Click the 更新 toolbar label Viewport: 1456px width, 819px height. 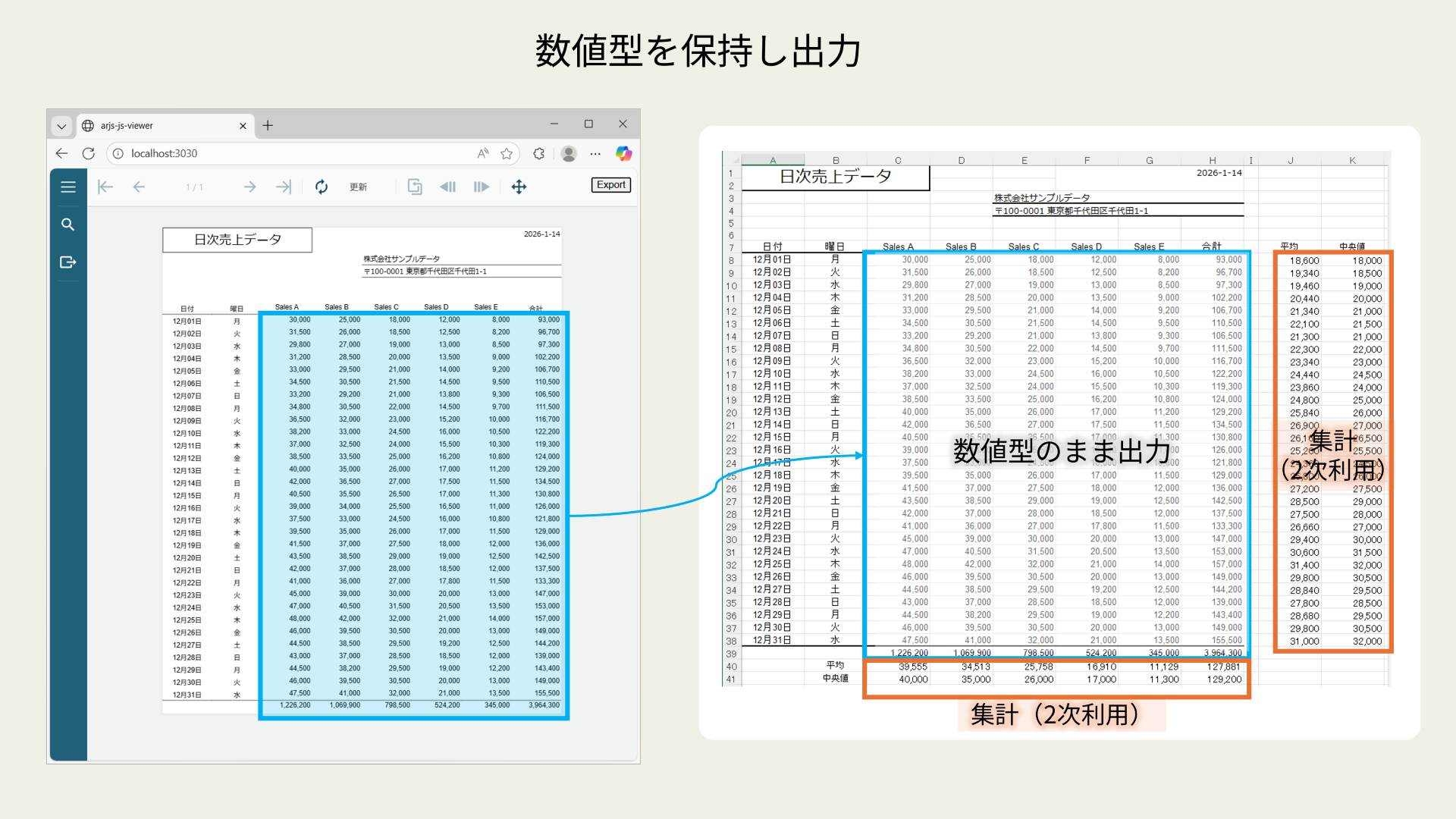pos(358,187)
